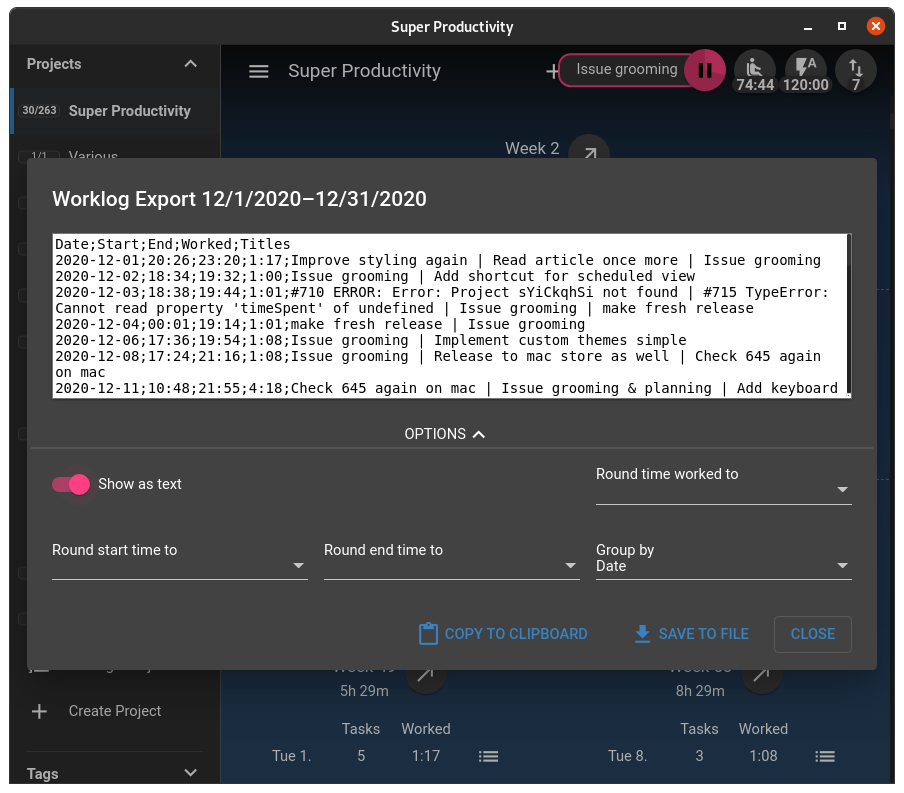The image size is (904, 793).
Task: Select the Various project
Action: pos(93,156)
